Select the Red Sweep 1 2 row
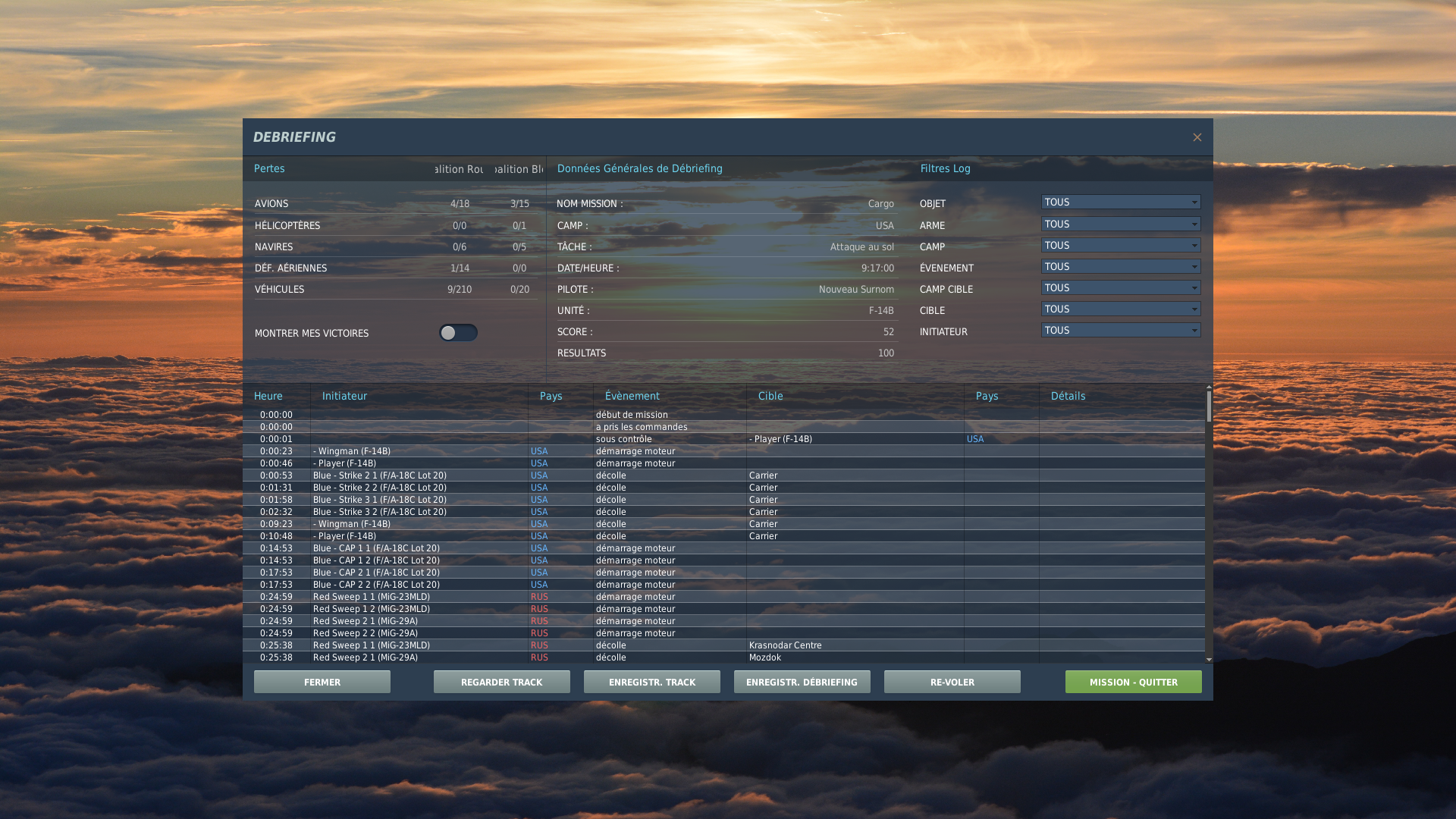This screenshot has height=819, width=1456. pyautogui.click(x=723, y=609)
